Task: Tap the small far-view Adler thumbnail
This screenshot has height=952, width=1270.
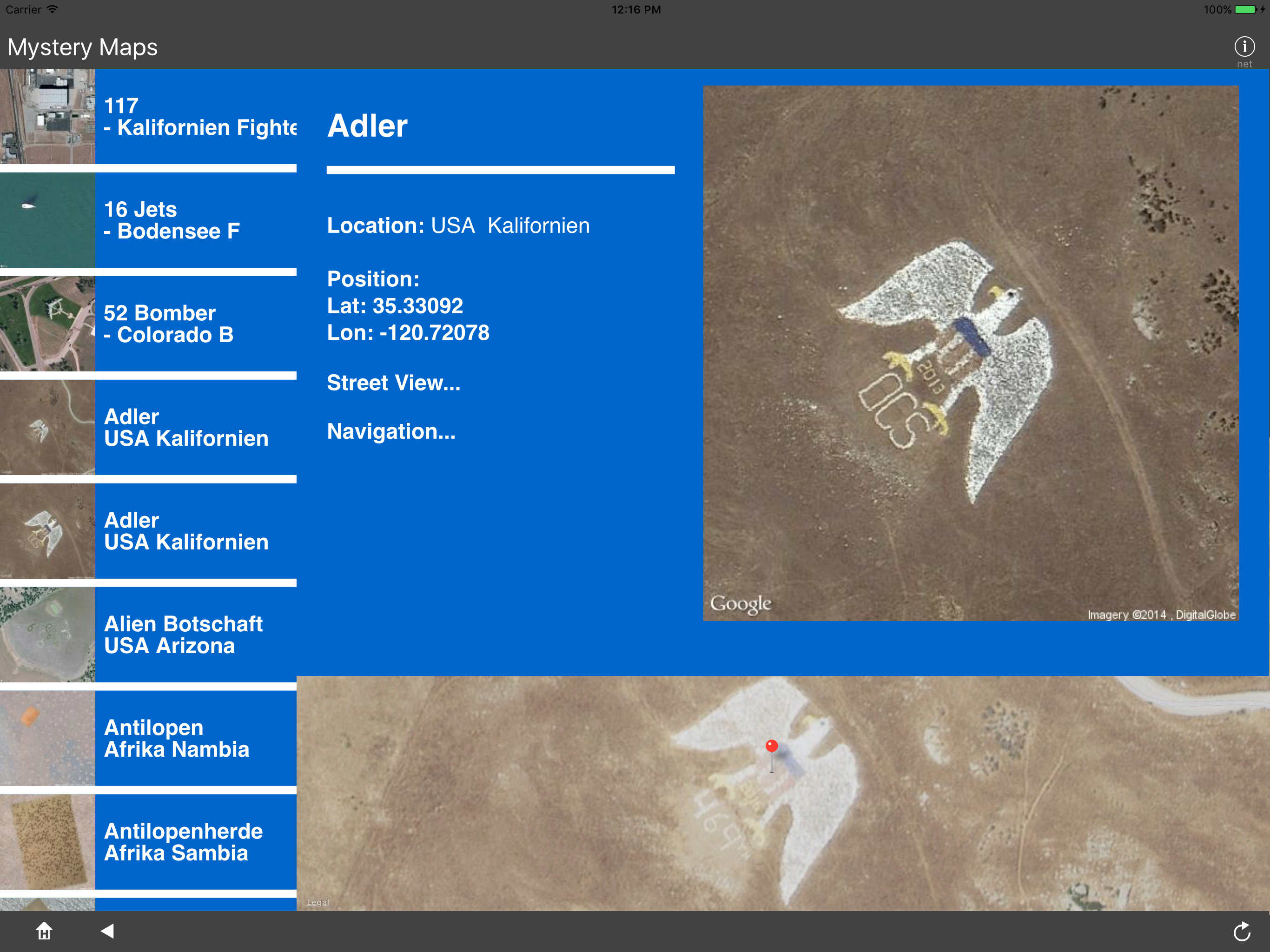Action: (x=47, y=428)
